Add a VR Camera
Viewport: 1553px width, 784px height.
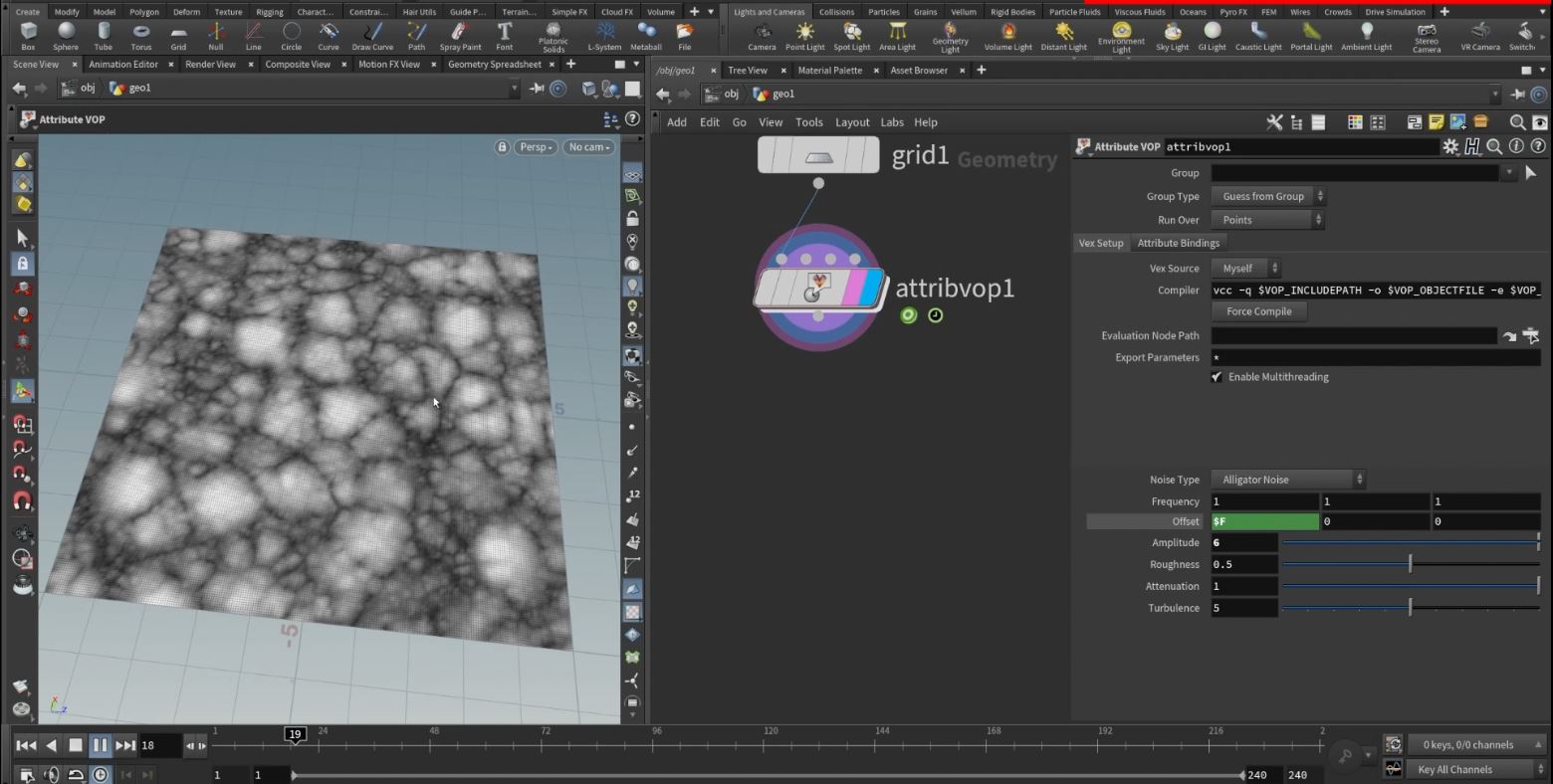(x=1480, y=37)
